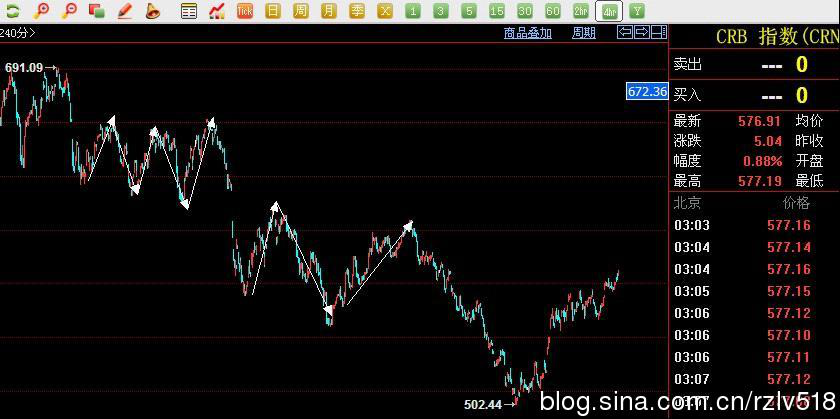The height and width of the screenshot is (419, 840).
Task: Click the left arrow chart navigation button
Action: (x=625, y=32)
